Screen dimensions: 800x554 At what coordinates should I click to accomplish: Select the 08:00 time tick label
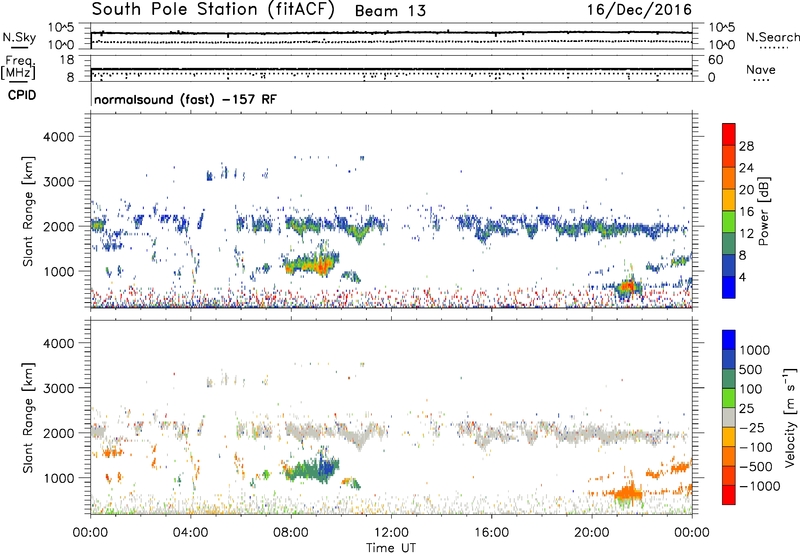[x=290, y=533]
